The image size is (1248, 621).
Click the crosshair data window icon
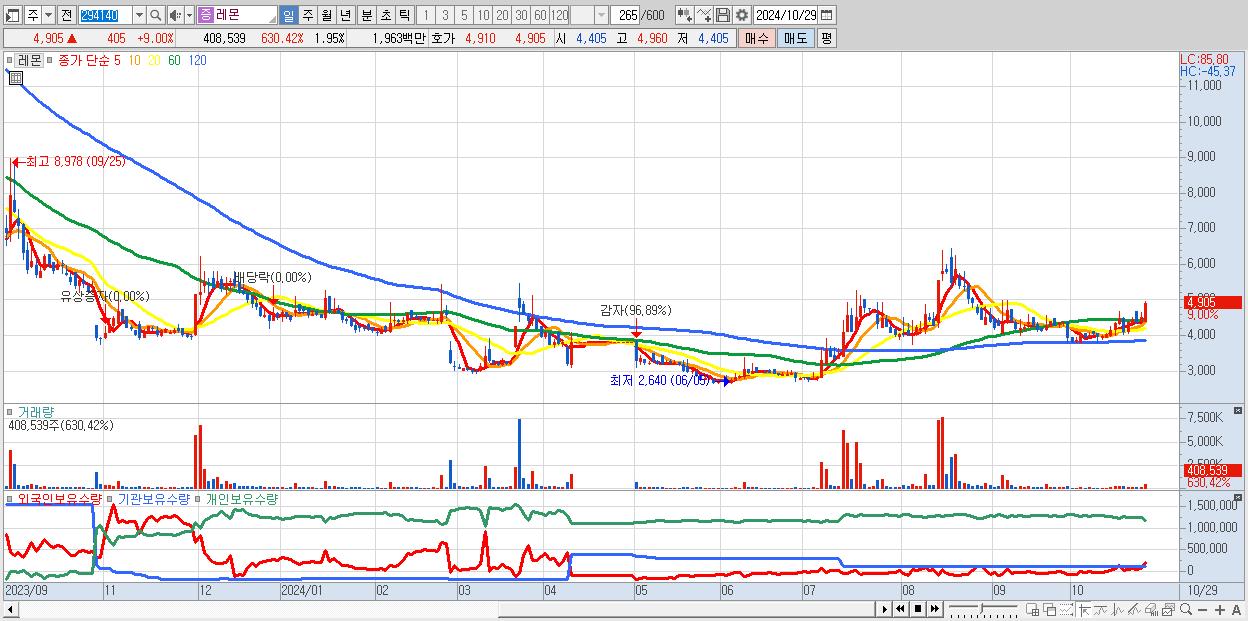click(x=1033, y=610)
